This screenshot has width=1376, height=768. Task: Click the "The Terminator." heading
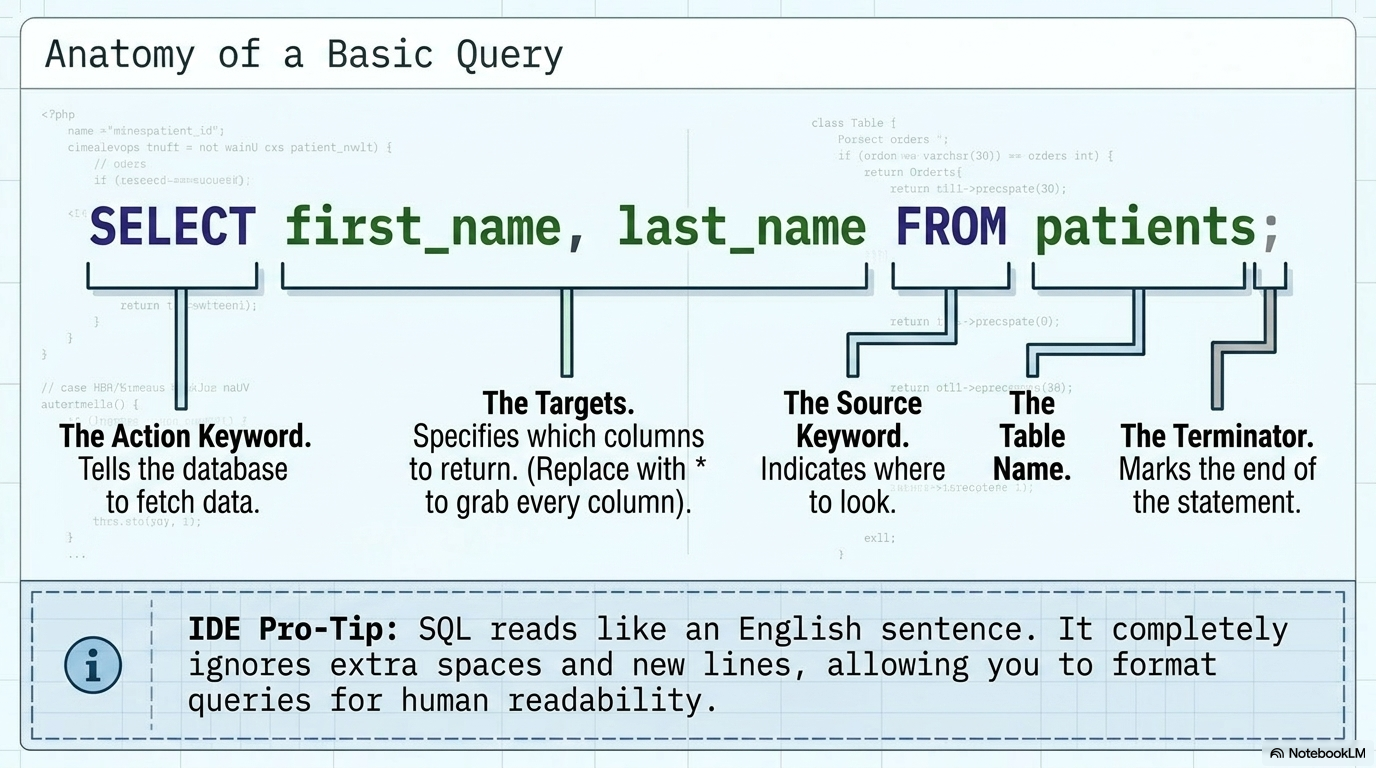coord(1217,436)
